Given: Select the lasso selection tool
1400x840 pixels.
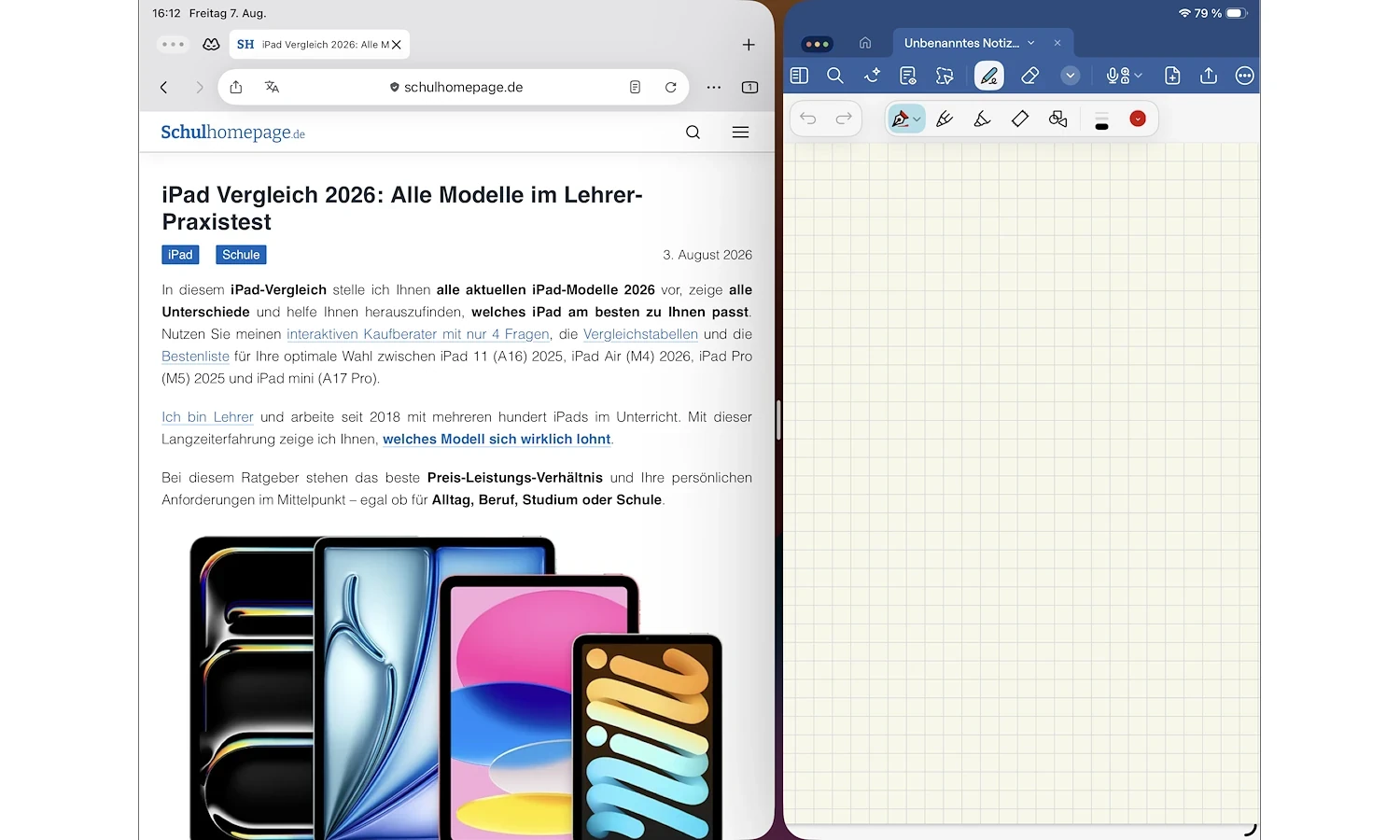Looking at the screenshot, I should tap(945, 76).
